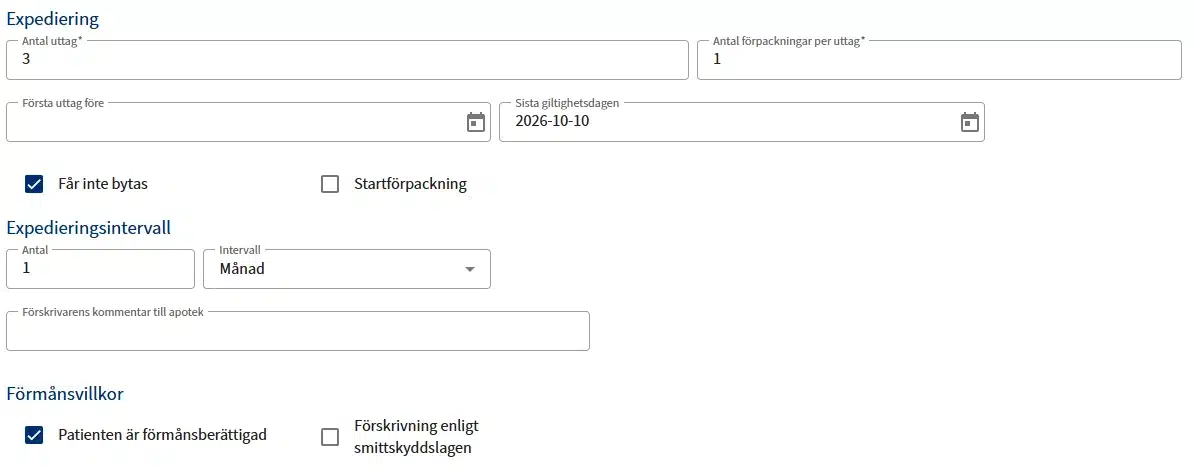Click the Expediering section heading
The height and width of the screenshot is (472, 1196).
[x=52, y=19]
